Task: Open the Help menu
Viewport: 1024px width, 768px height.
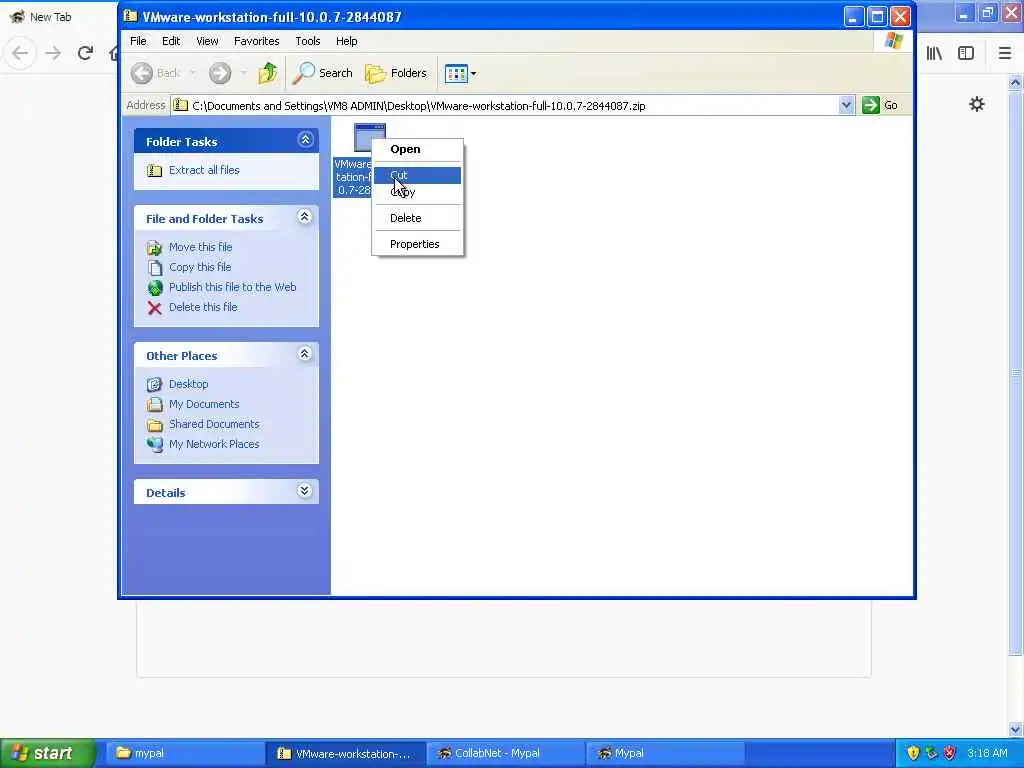Action: point(346,41)
